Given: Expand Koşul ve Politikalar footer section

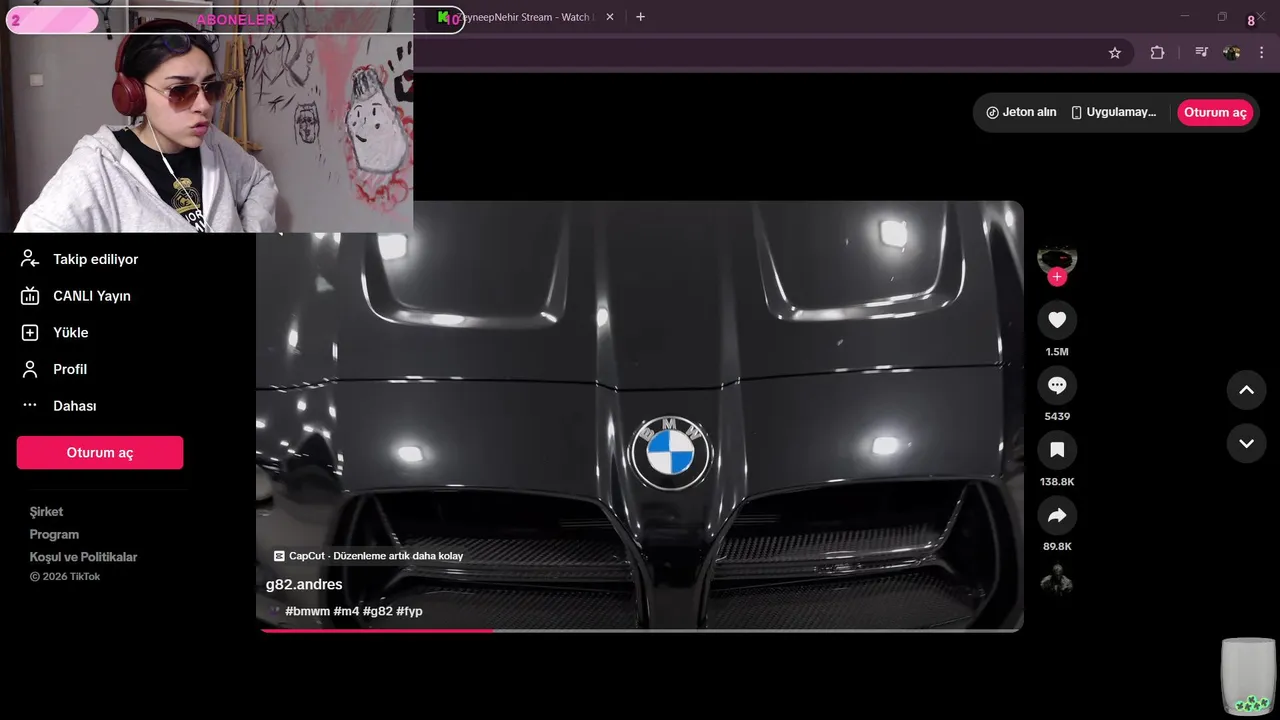Looking at the screenshot, I should pos(83,557).
